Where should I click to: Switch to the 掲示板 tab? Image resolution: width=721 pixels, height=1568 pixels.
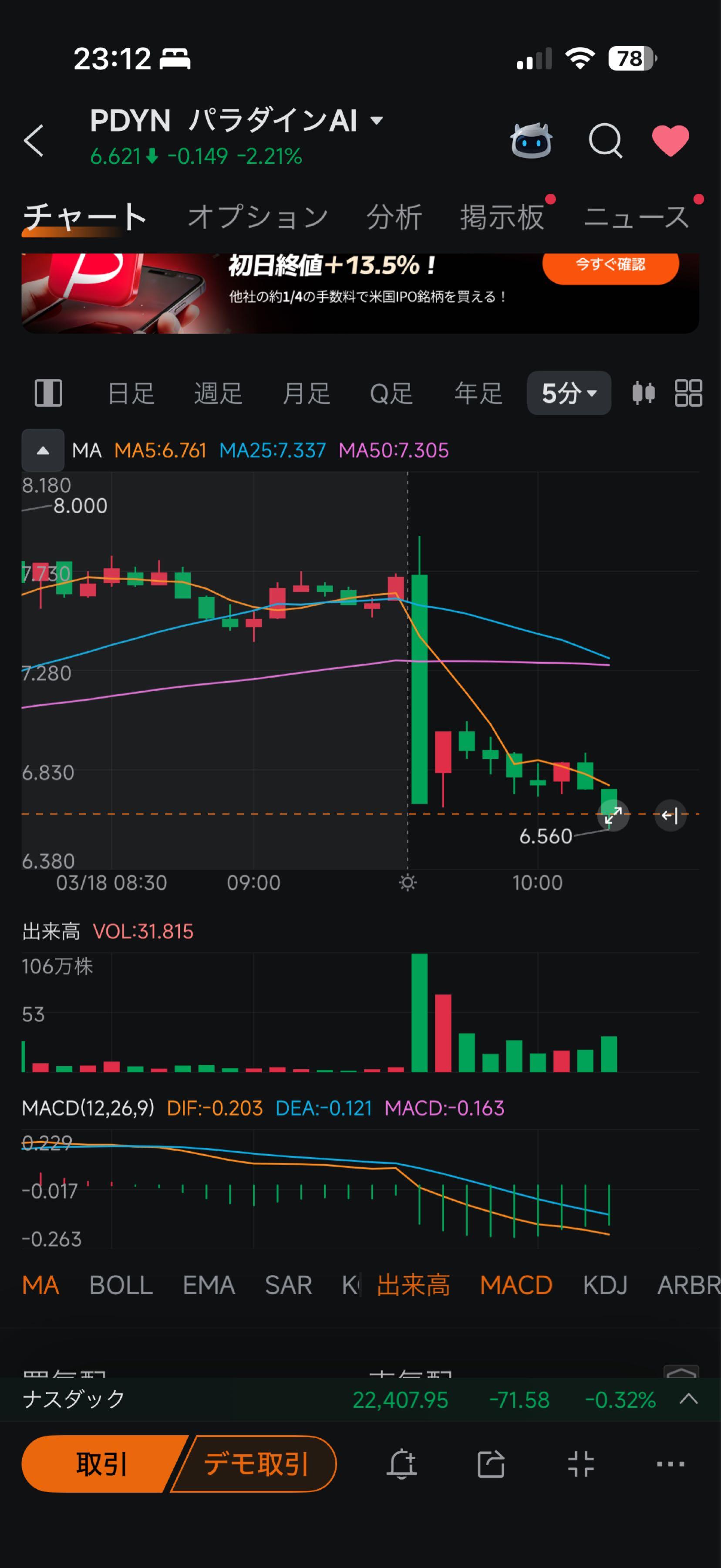(502, 217)
